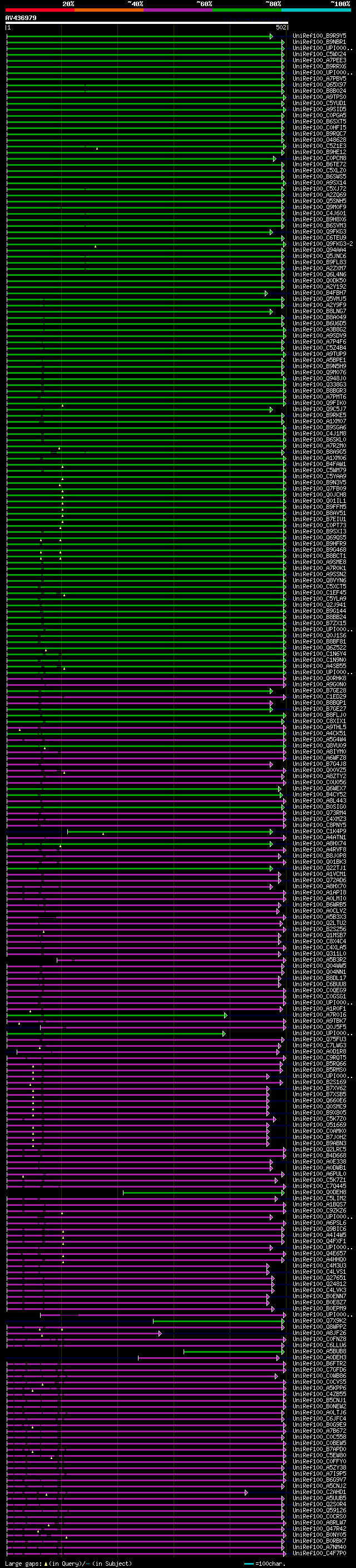
Task: Select the UniRef100_B8BQP1 label
Action: click(319, 703)
